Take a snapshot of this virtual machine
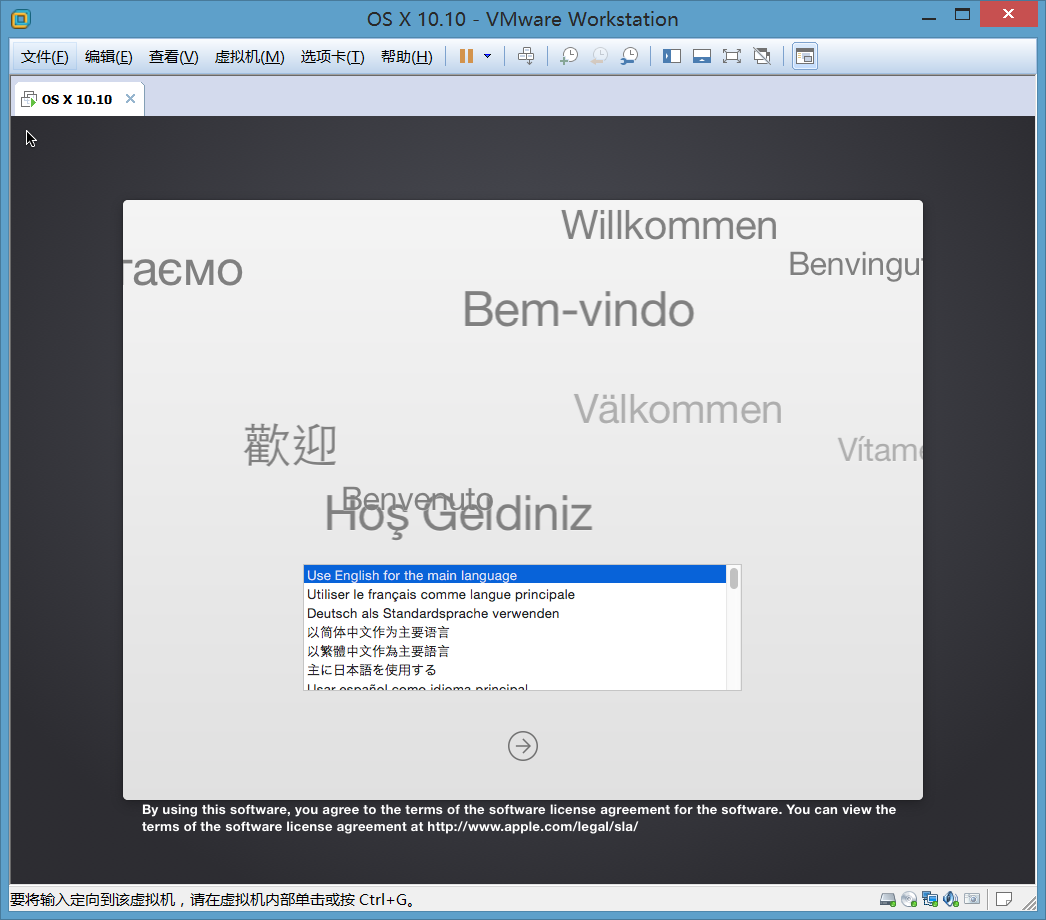The image size is (1046, 920). point(568,56)
